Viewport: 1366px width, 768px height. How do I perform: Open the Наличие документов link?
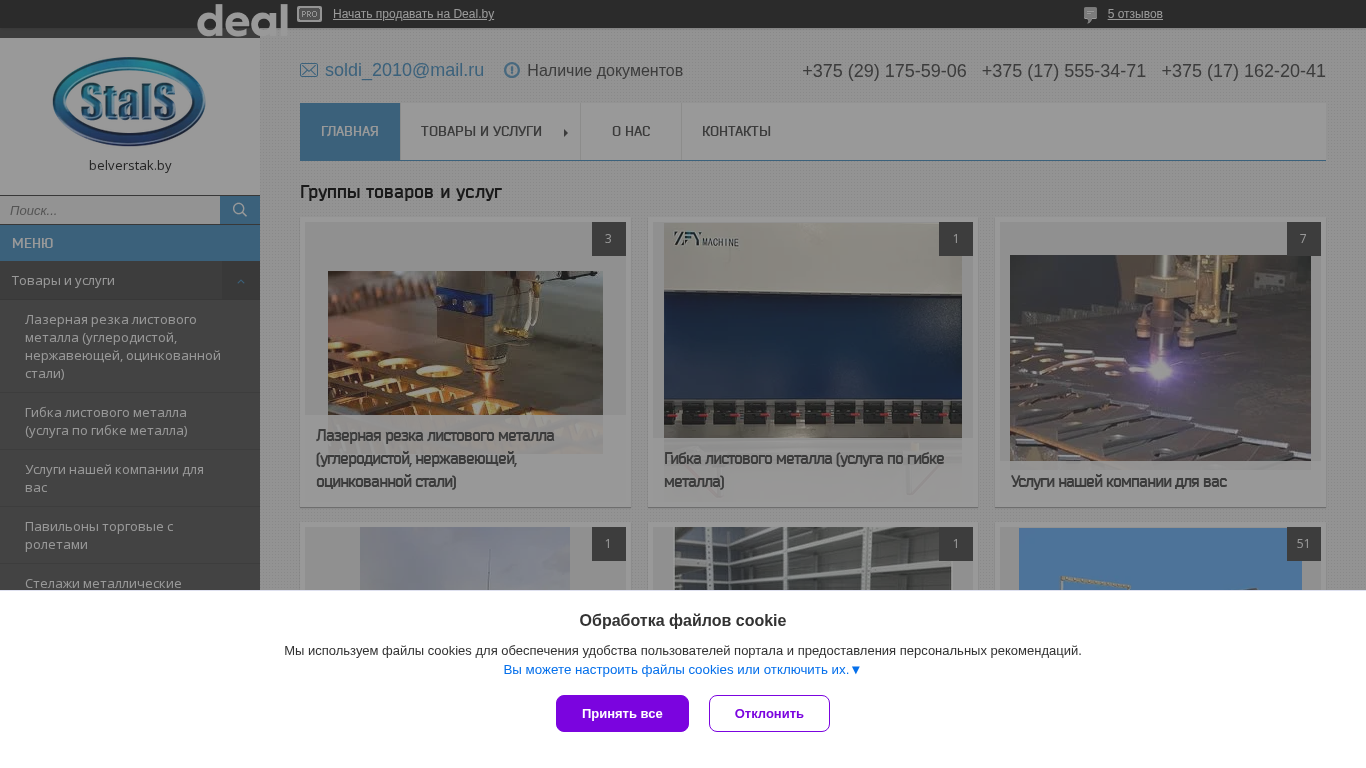pos(605,70)
